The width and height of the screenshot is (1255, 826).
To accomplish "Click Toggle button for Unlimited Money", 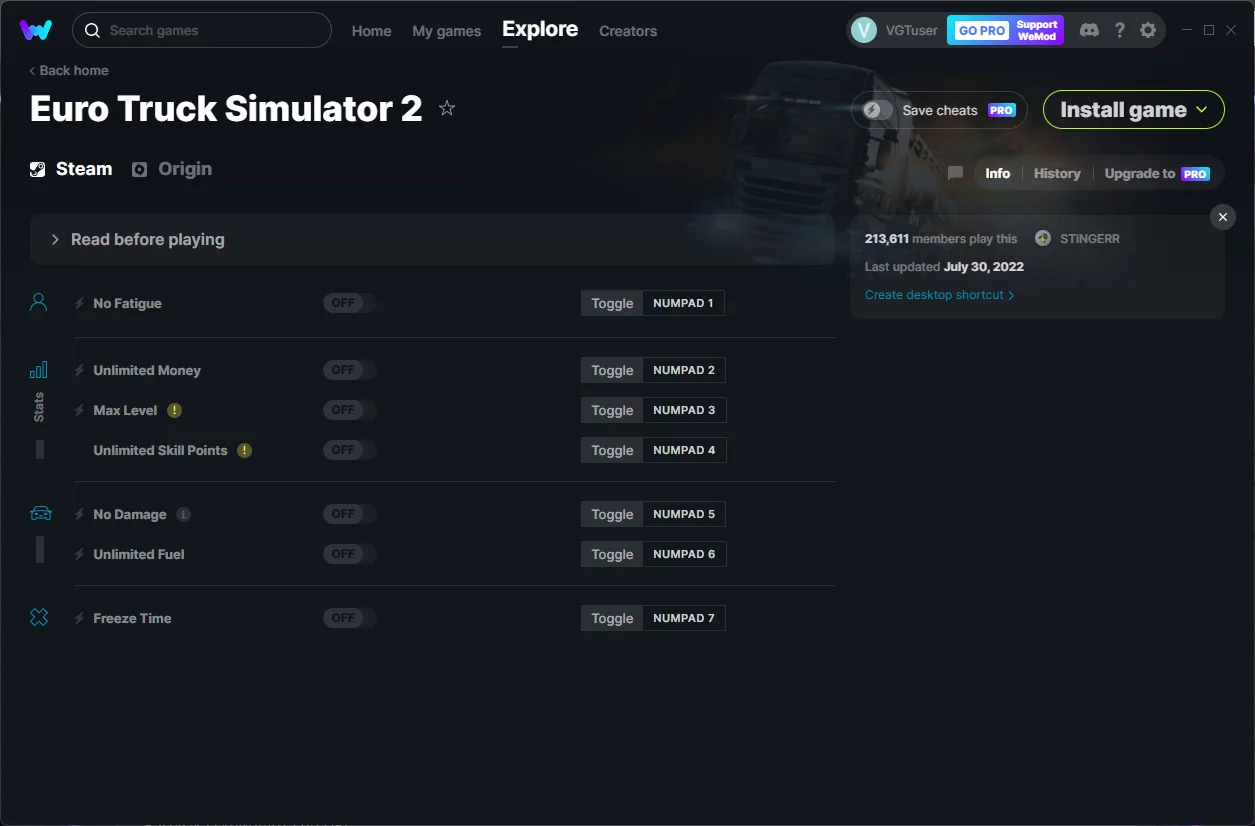I will [x=612, y=370].
